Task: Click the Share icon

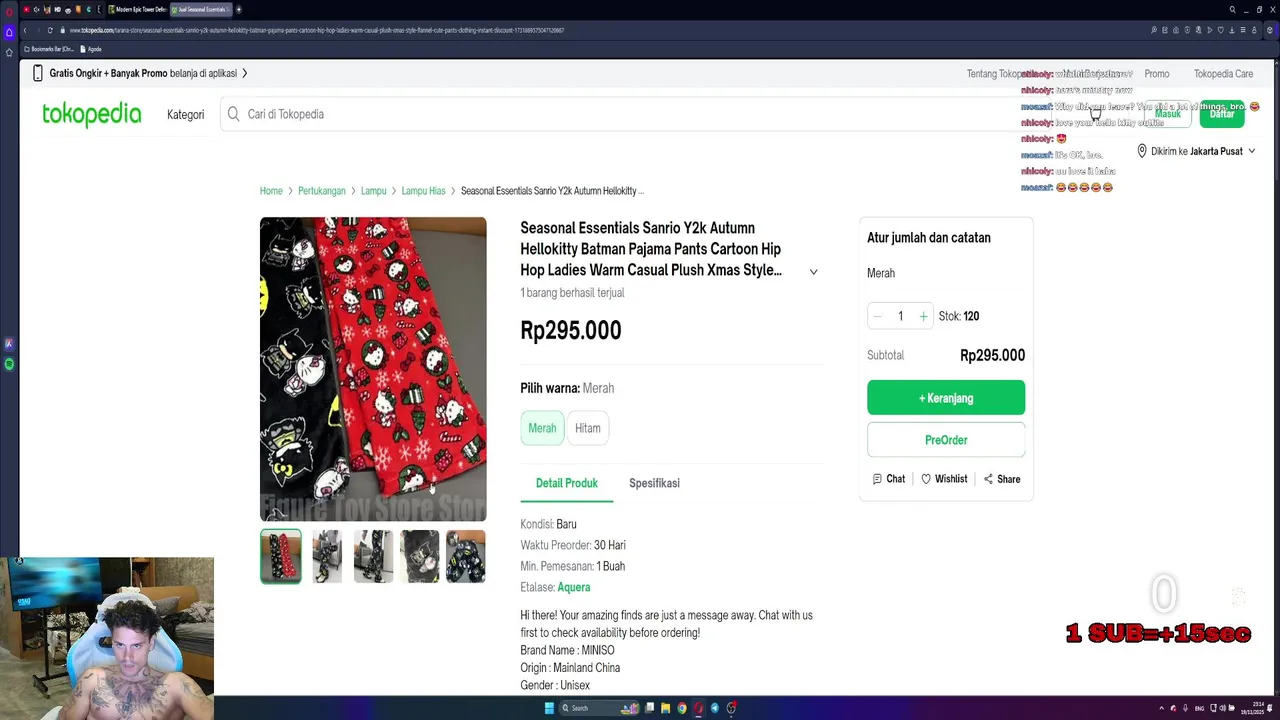Action: click(x=988, y=479)
